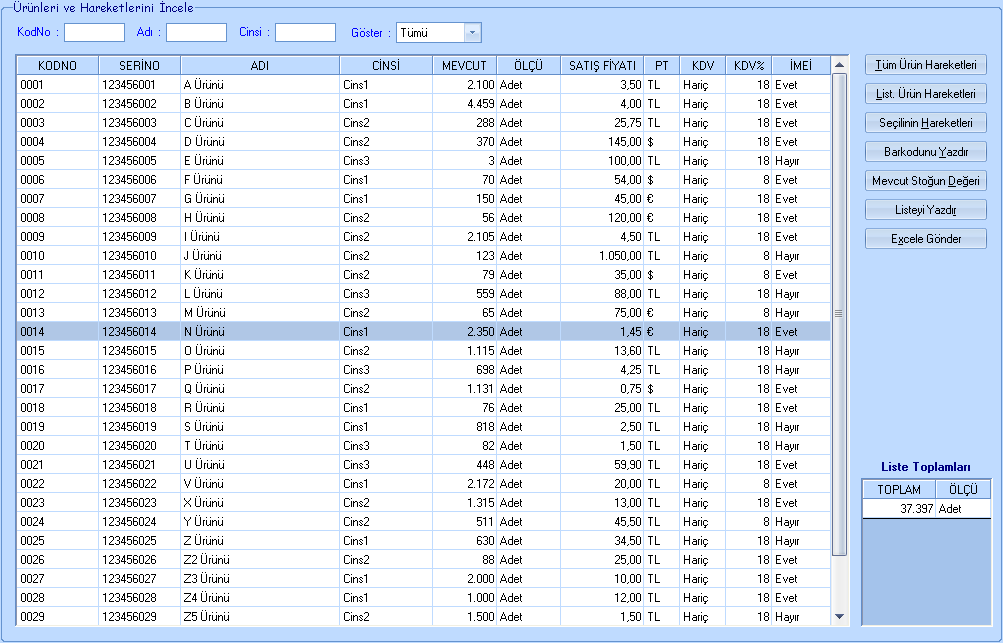Click the KDV column header
Screen dimensions: 1003x643
click(x=702, y=65)
